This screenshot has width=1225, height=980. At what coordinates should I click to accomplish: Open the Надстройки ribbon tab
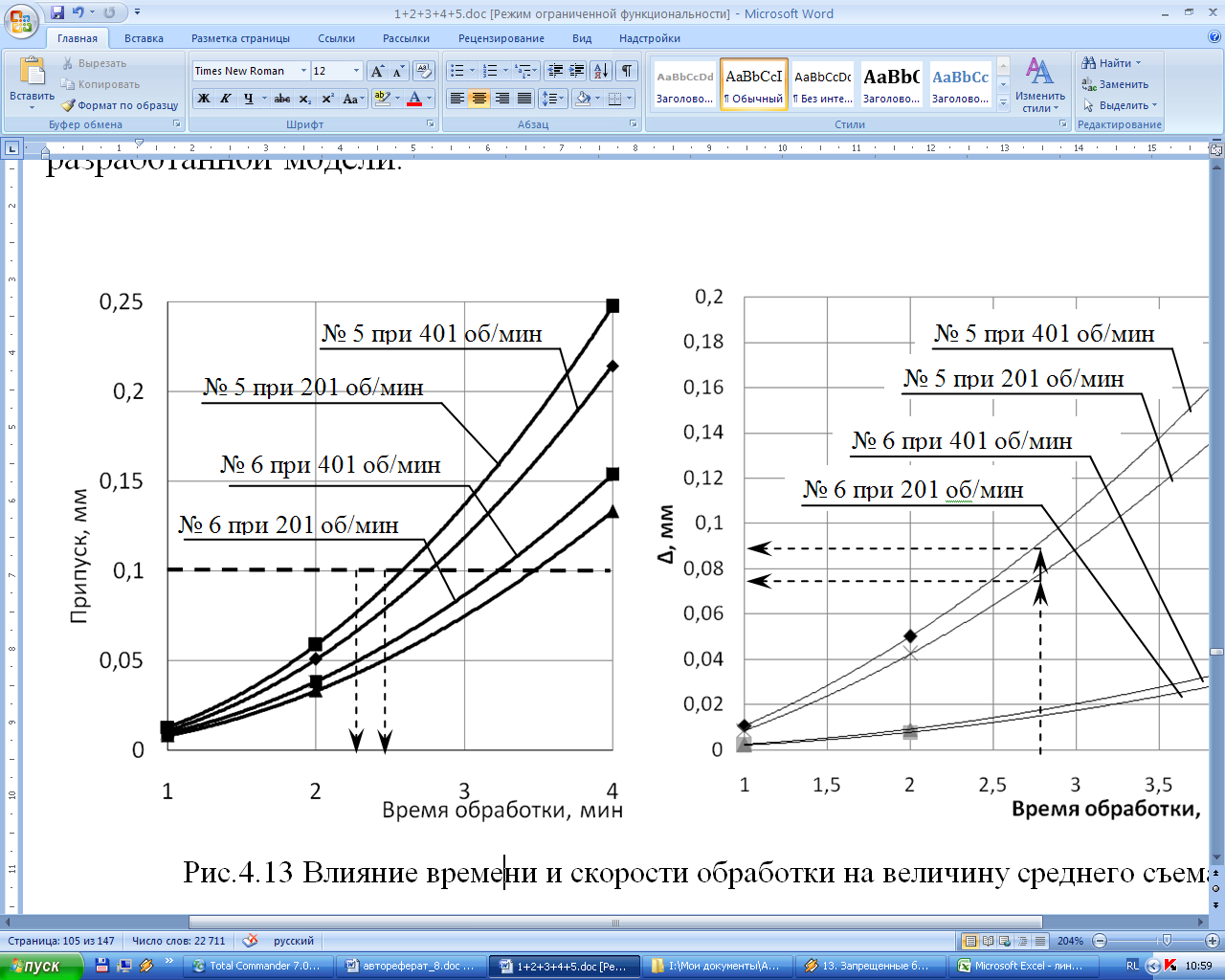point(650,38)
